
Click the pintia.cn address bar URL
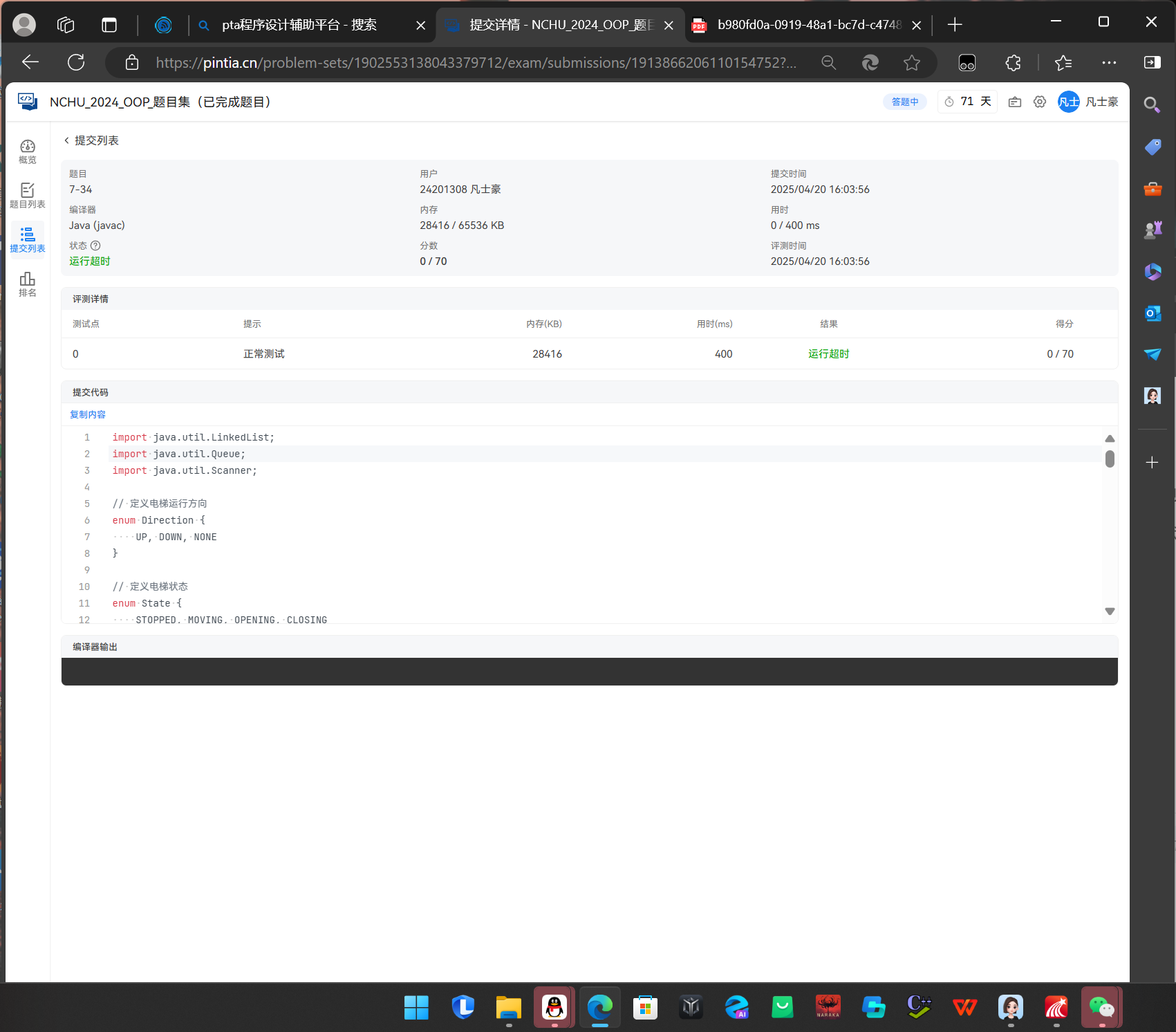476,63
